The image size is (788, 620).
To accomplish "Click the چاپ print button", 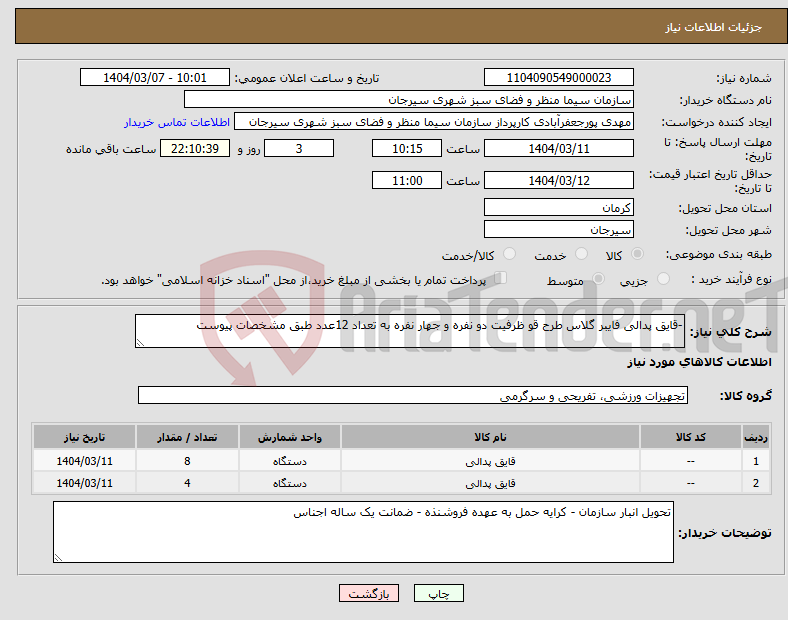I will [x=439, y=593].
